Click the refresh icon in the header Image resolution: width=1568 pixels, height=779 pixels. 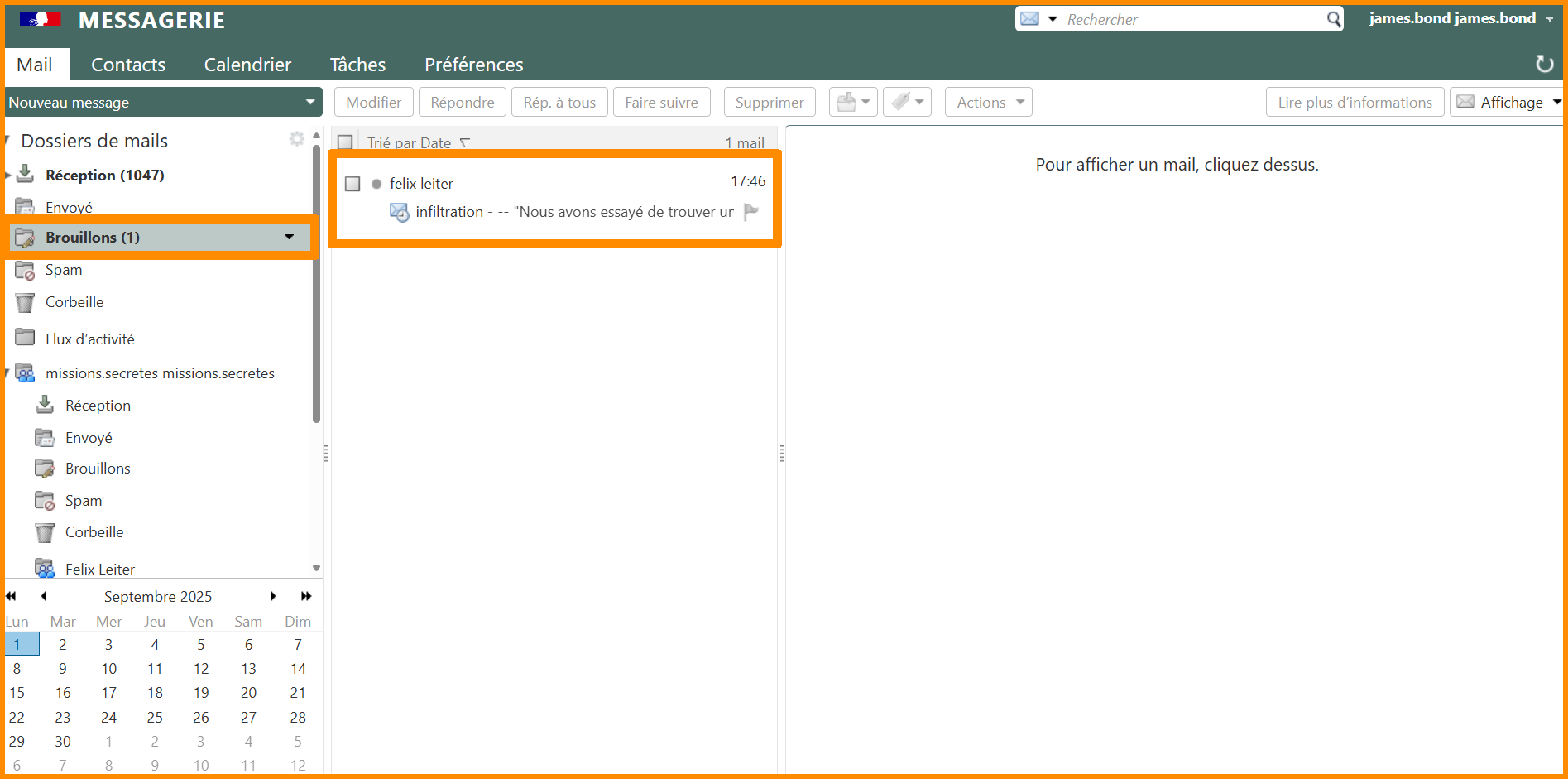coord(1544,64)
